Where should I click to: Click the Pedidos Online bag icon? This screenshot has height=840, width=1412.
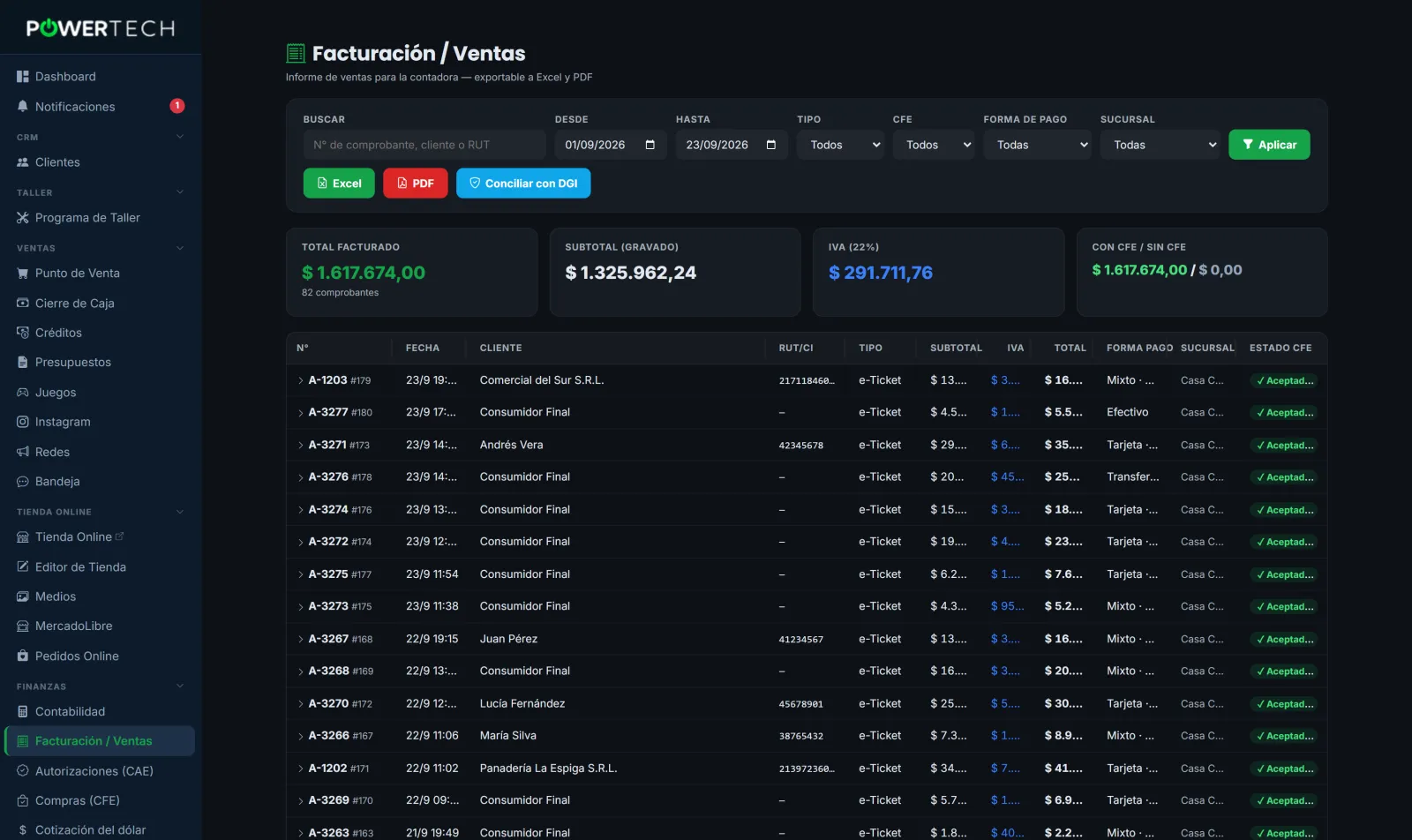[23, 656]
